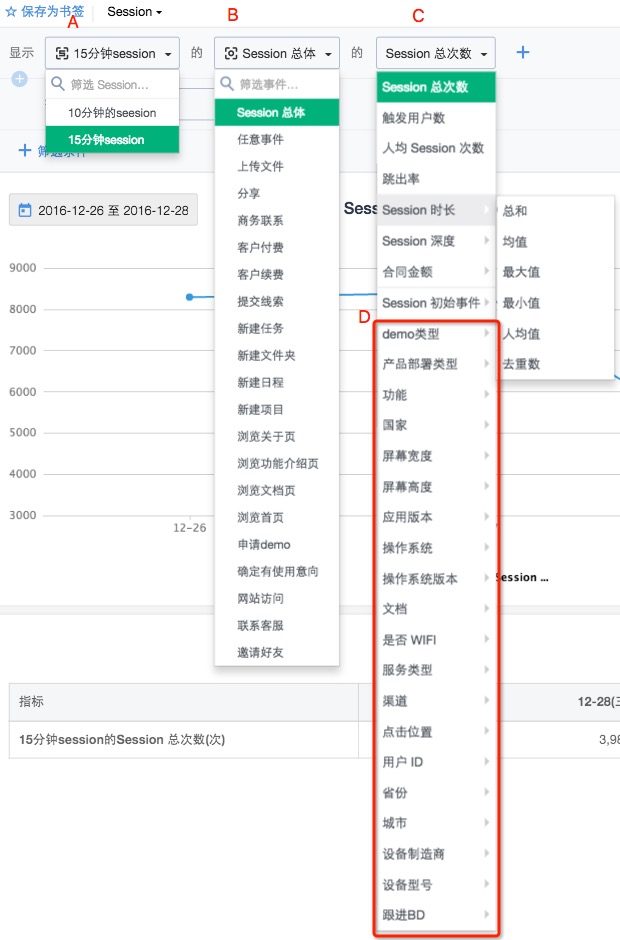Choose 商务联系 event

click(277, 220)
